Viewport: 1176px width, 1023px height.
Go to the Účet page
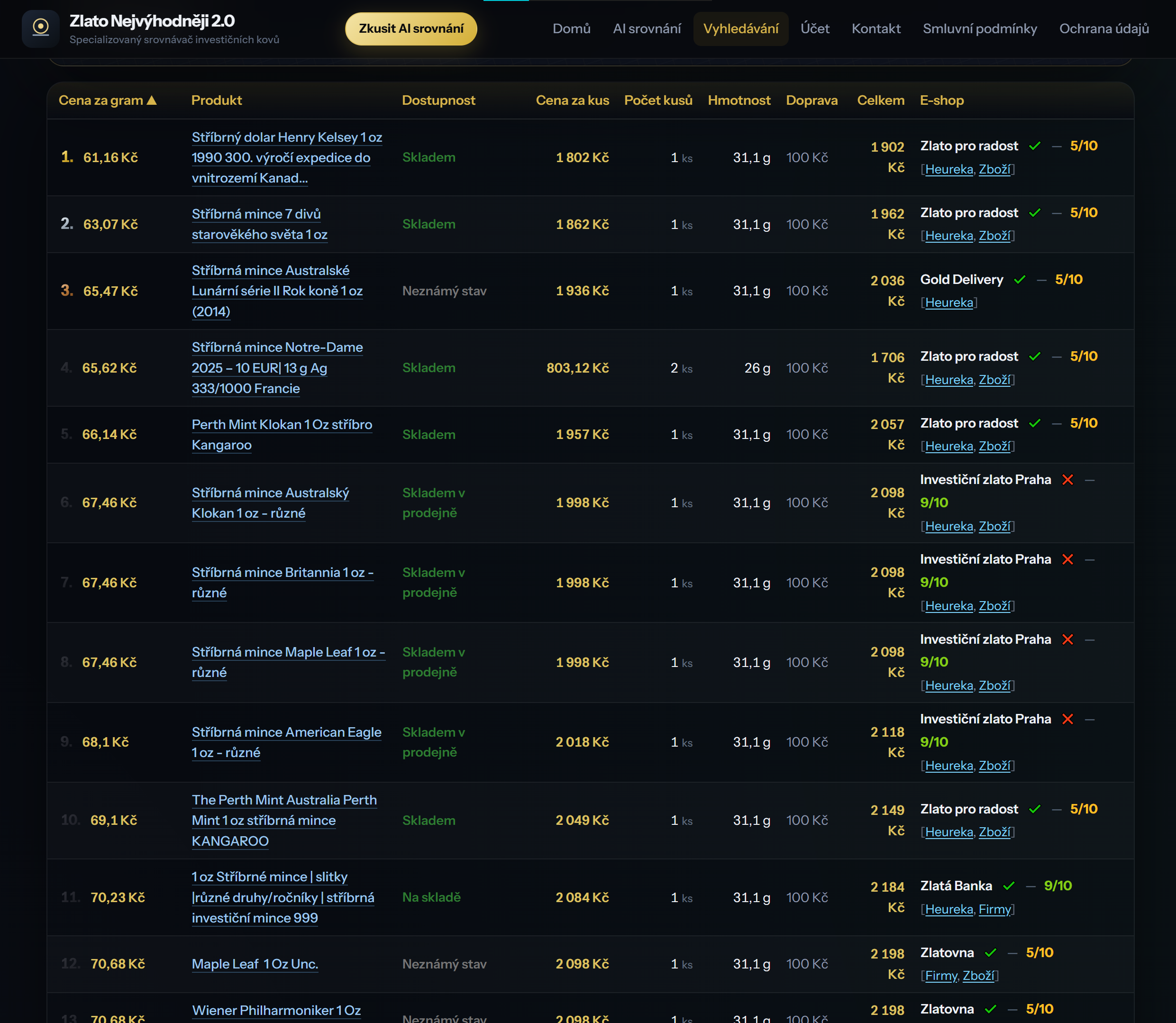(815, 28)
